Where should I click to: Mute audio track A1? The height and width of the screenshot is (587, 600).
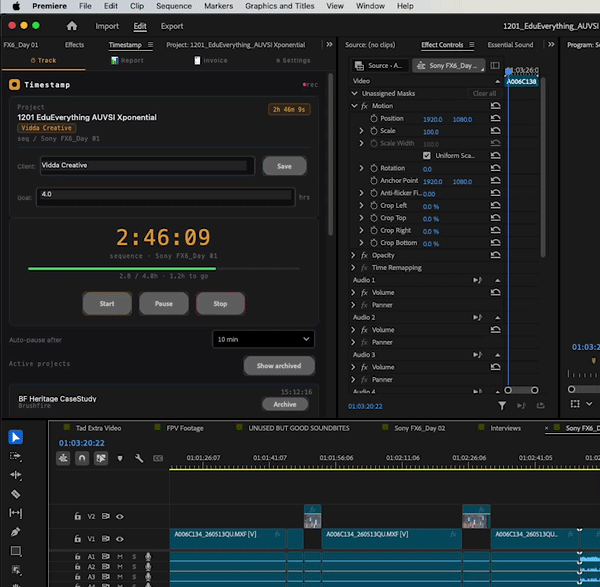(120, 556)
